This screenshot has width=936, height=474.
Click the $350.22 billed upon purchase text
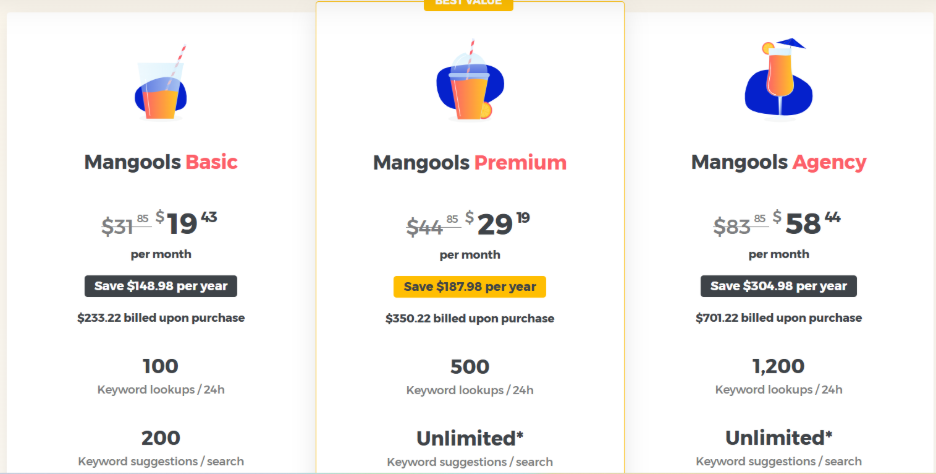[x=469, y=319]
